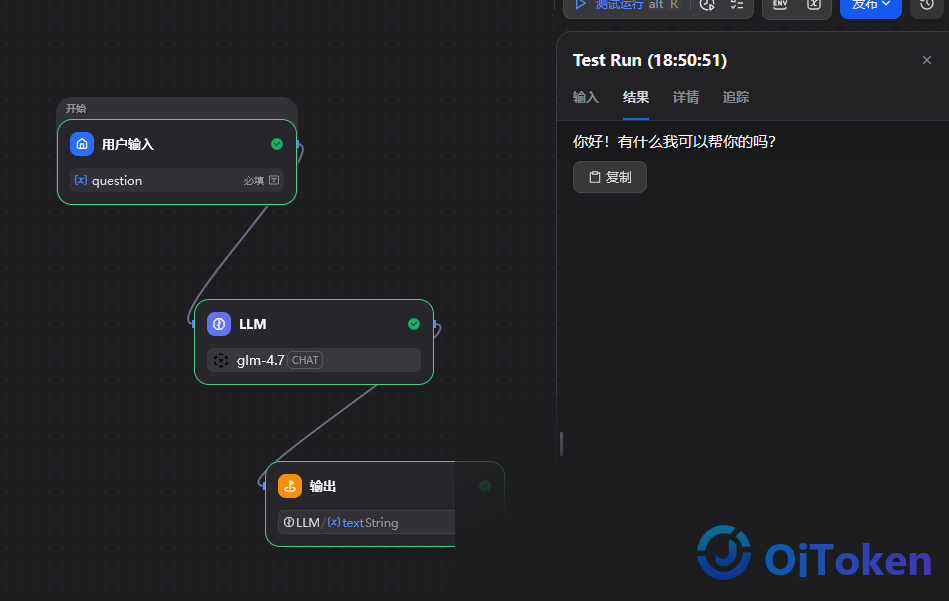This screenshot has width=949, height=601.
Task: Click the output handle of 用户输入 node
Action: click(298, 144)
